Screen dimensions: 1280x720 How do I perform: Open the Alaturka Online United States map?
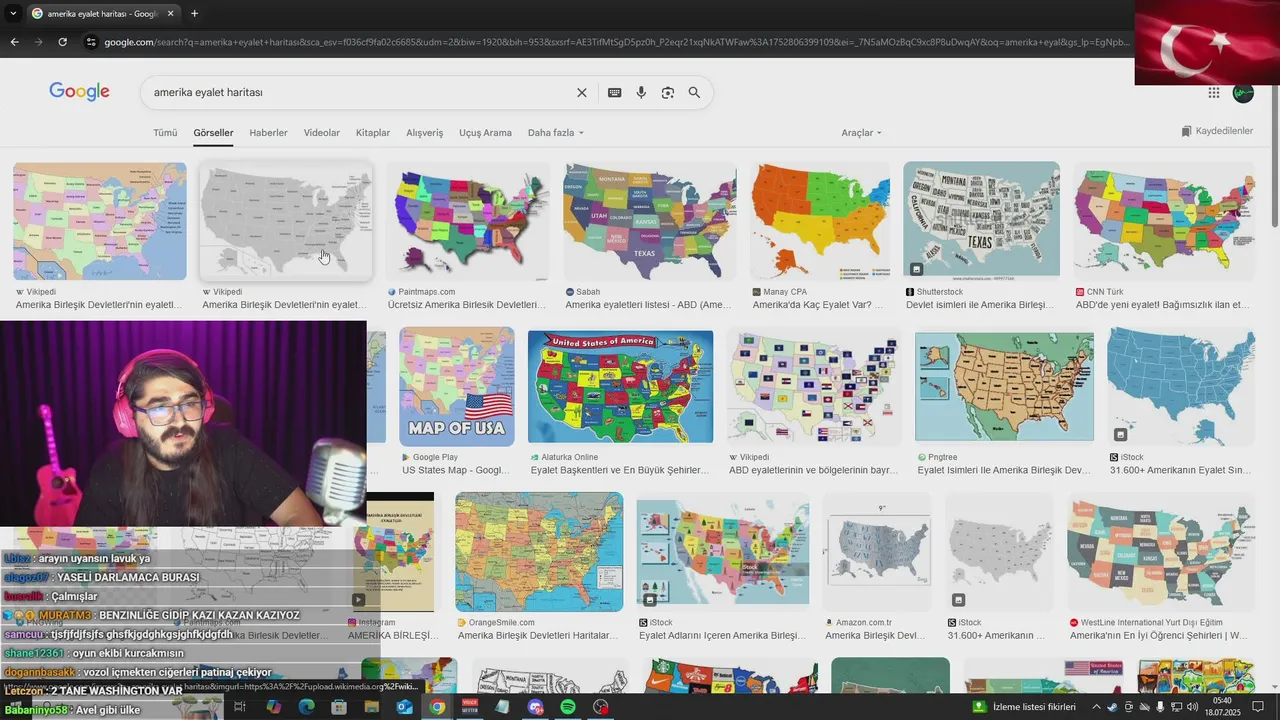pos(621,387)
